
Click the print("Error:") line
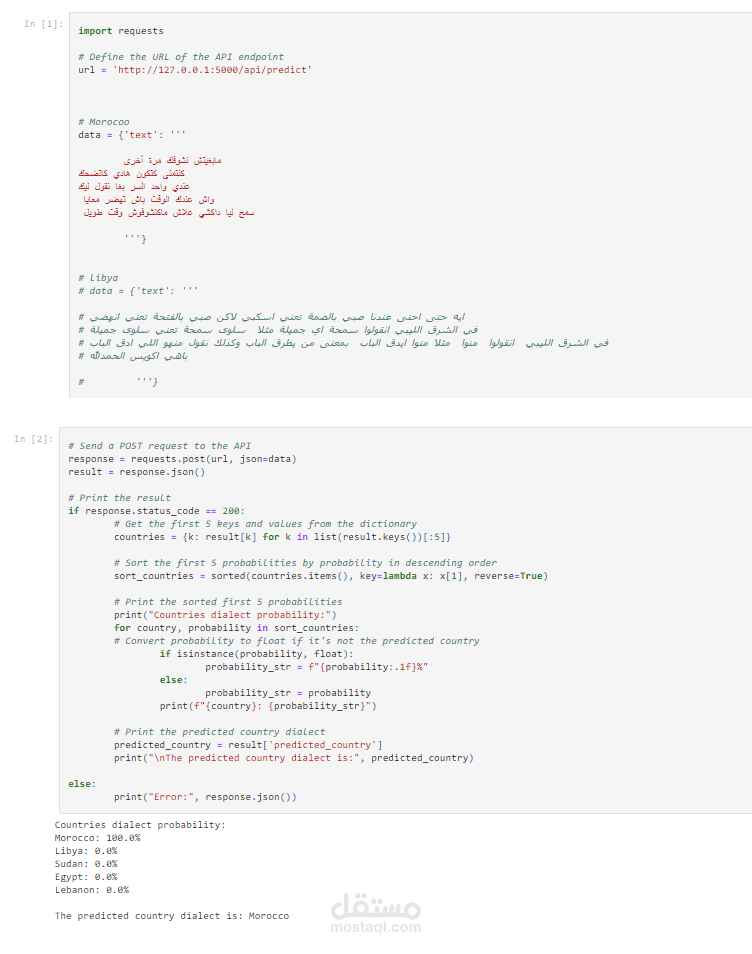pos(205,797)
